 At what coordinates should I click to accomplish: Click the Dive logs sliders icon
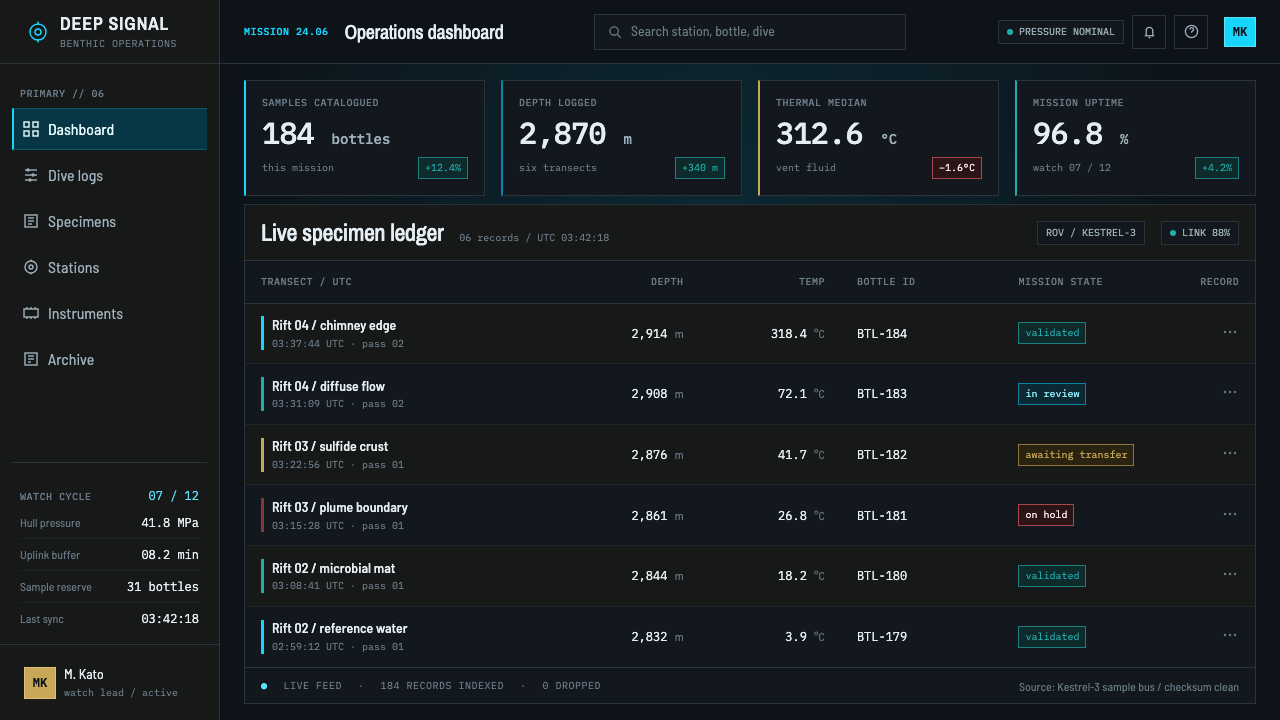(31, 175)
